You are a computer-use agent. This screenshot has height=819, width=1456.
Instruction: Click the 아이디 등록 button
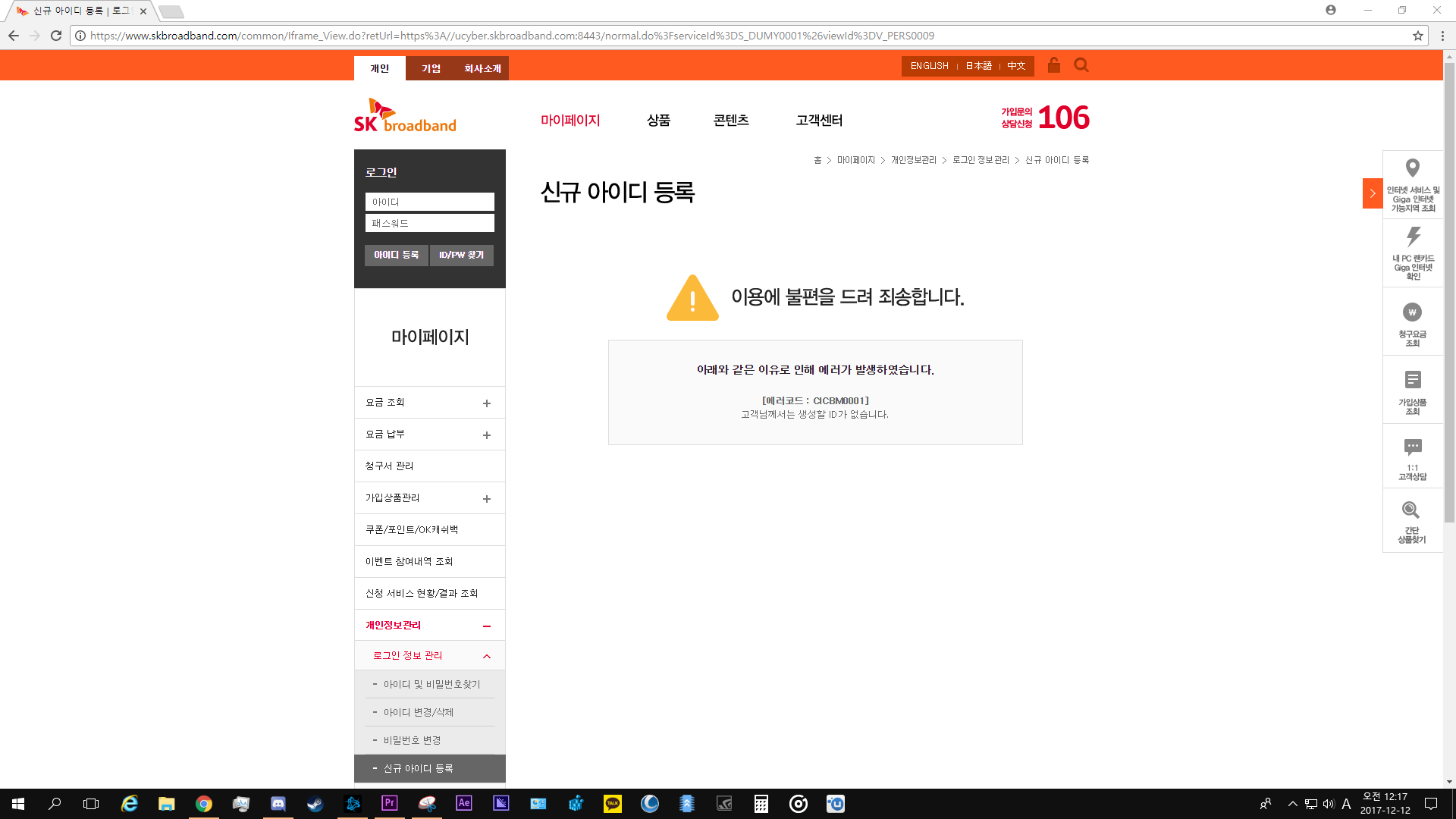click(396, 255)
